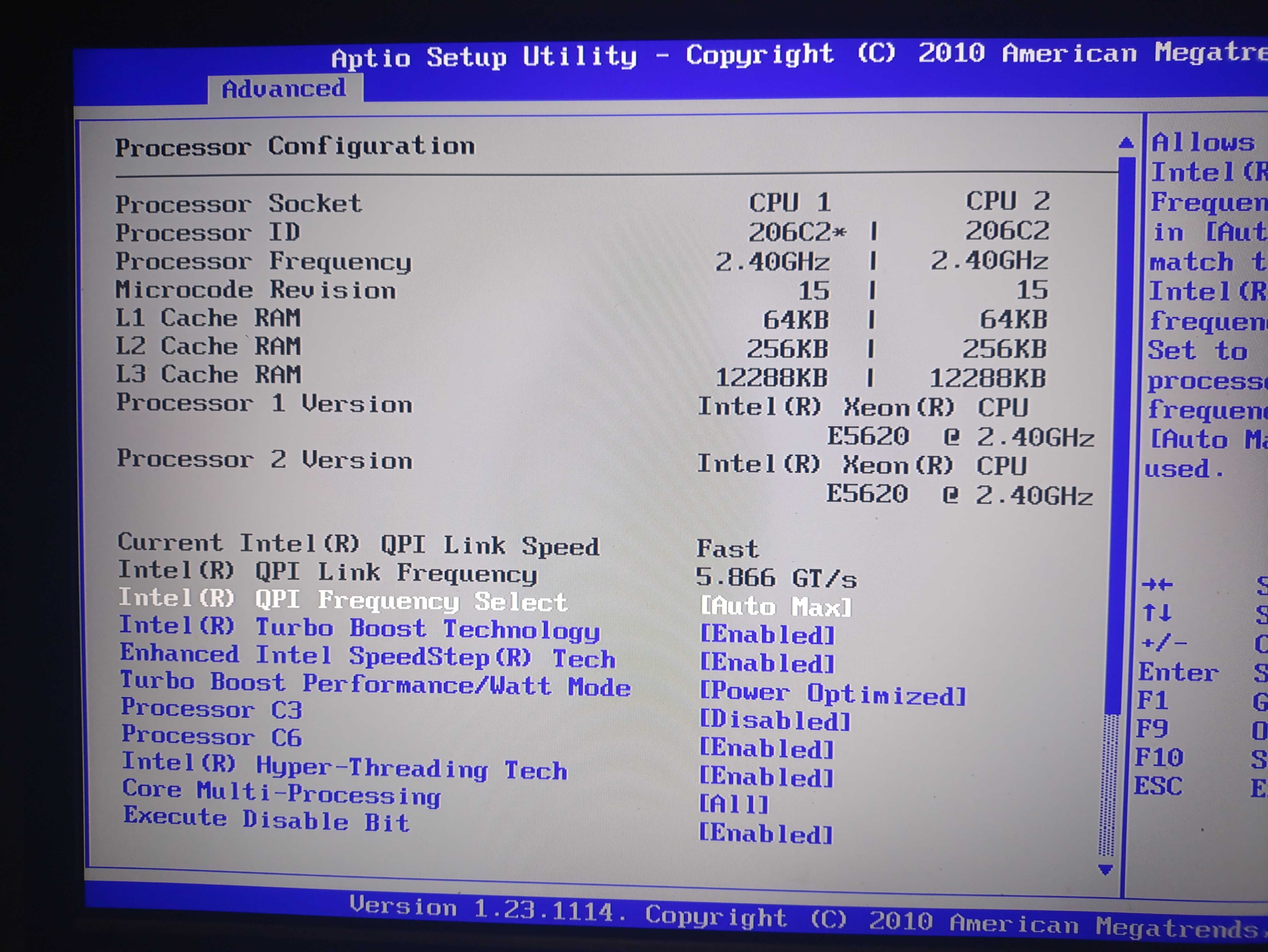
Task: Click the CPU 1 column header
Action: pyautogui.click(x=790, y=202)
